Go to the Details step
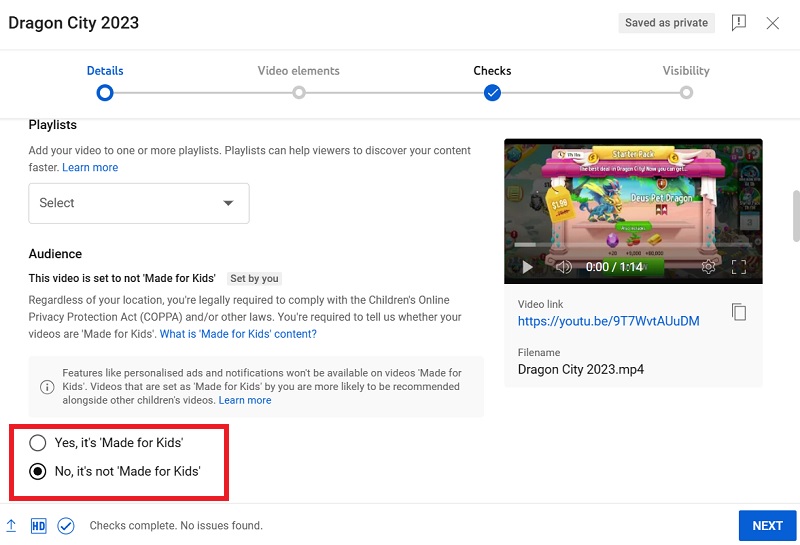 105,71
